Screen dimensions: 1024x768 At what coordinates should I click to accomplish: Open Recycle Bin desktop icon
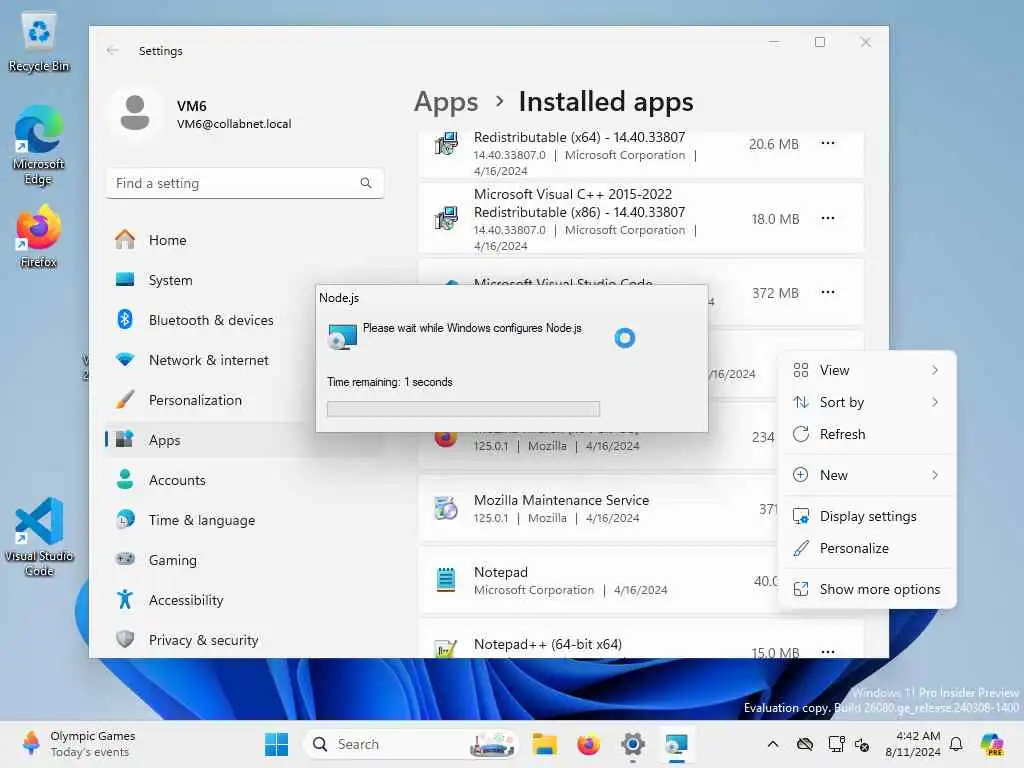pyautogui.click(x=39, y=42)
